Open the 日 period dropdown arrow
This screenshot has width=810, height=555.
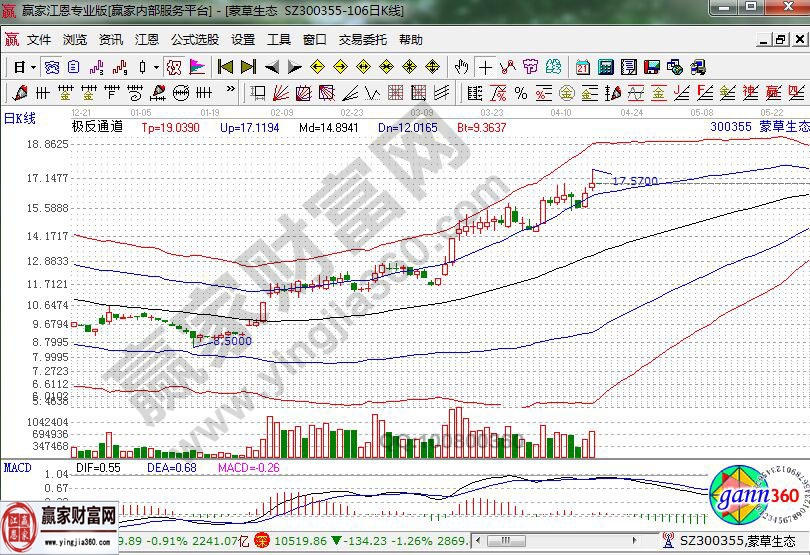click(x=33, y=67)
